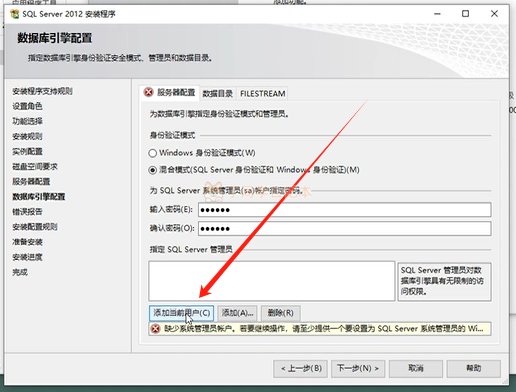Click the red error icon on 服务器配置 tab

pos(148,92)
